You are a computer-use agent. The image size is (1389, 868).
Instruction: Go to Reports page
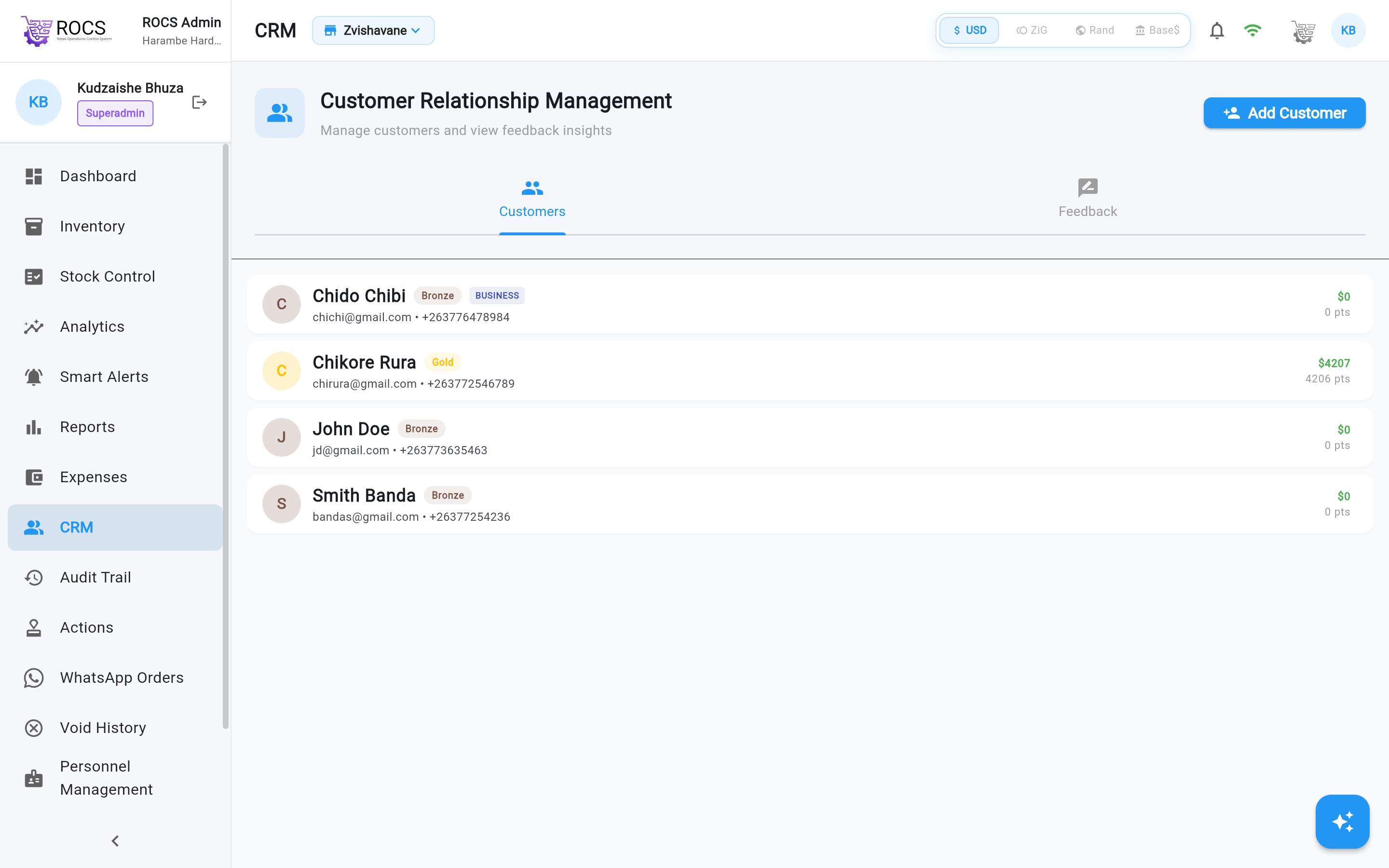pyautogui.click(x=115, y=427)
